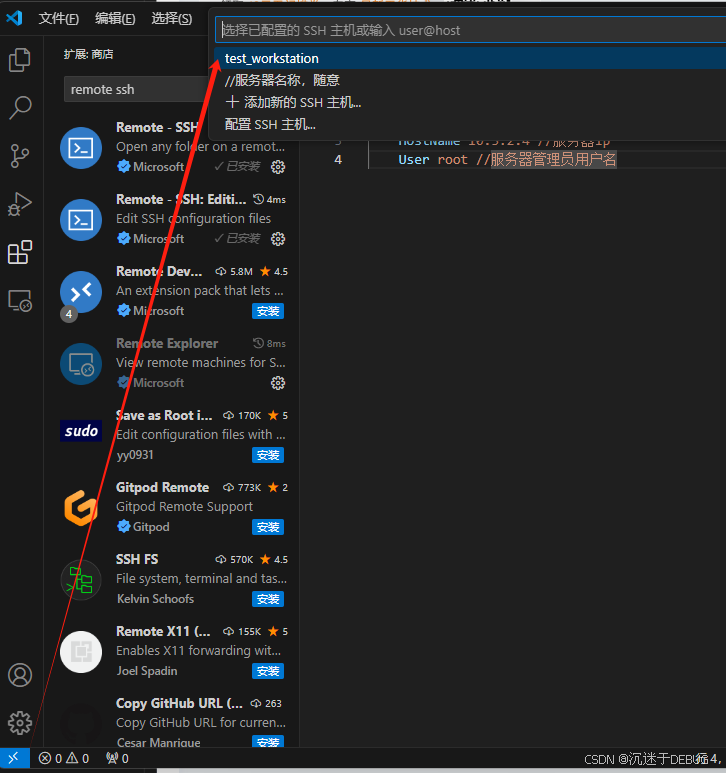Choose 配置 SSH 主机...
Screen dimensions: 726x773
point(470,124)
